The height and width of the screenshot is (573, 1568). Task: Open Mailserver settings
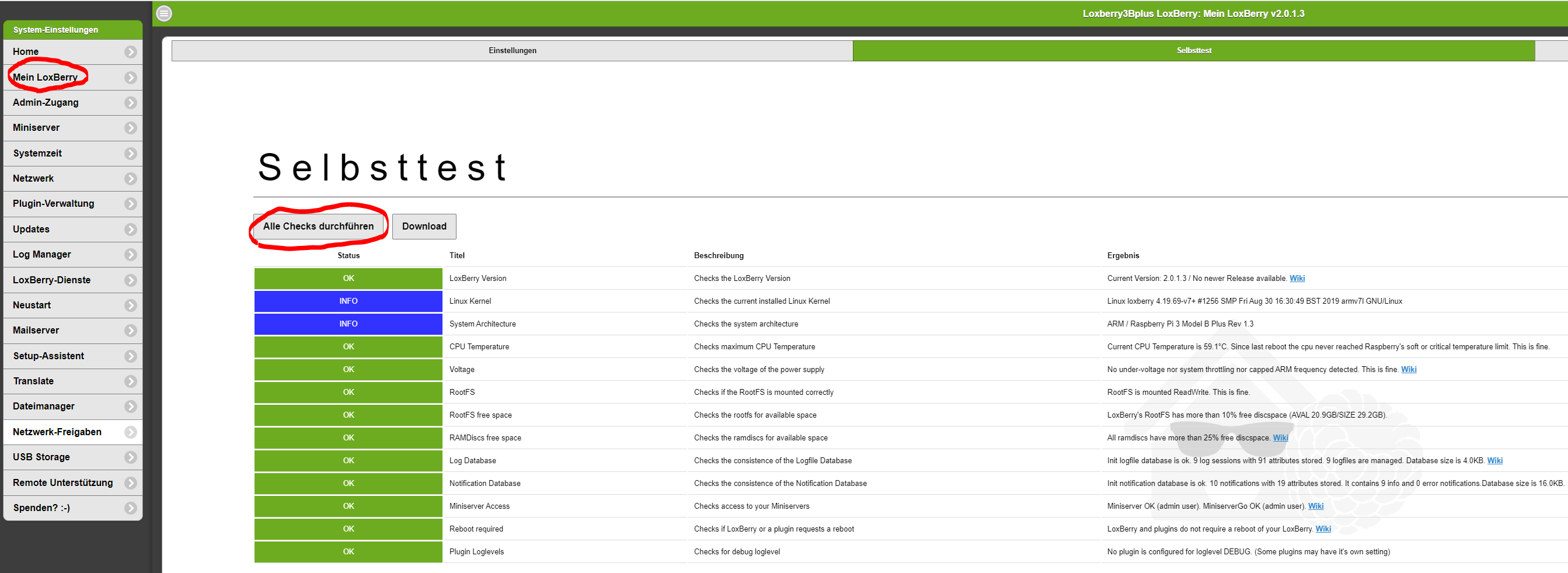coord(73,331)
